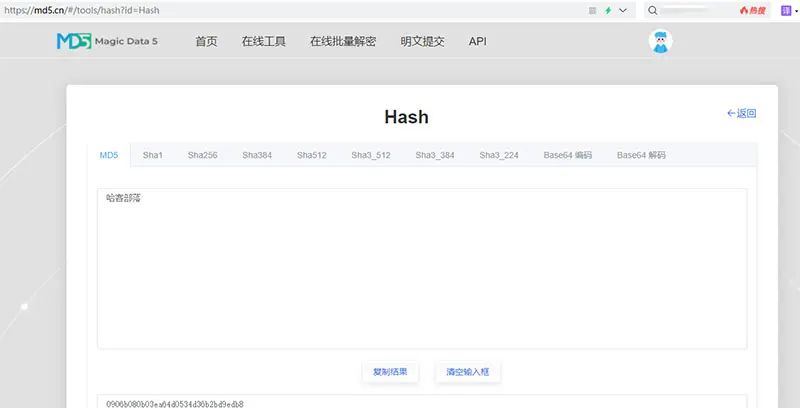Click the purple browser extension icon

click(786, 10)
